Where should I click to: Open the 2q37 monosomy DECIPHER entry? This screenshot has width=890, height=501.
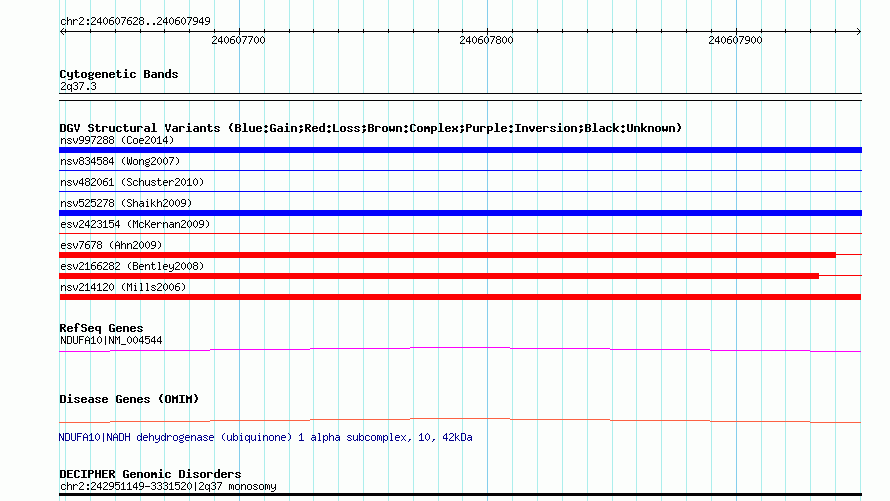[168, 486]
